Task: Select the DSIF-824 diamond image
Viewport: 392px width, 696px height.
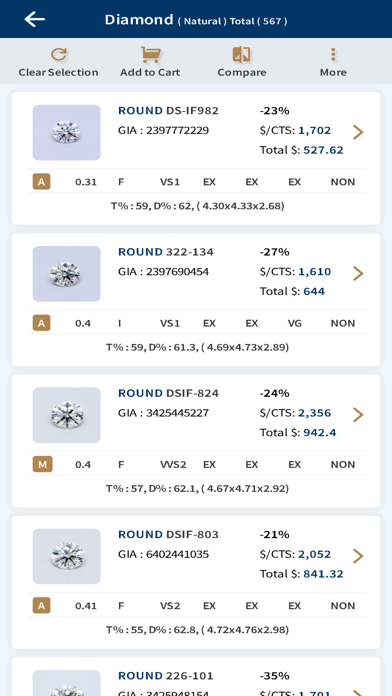Action: click(67, 415)
